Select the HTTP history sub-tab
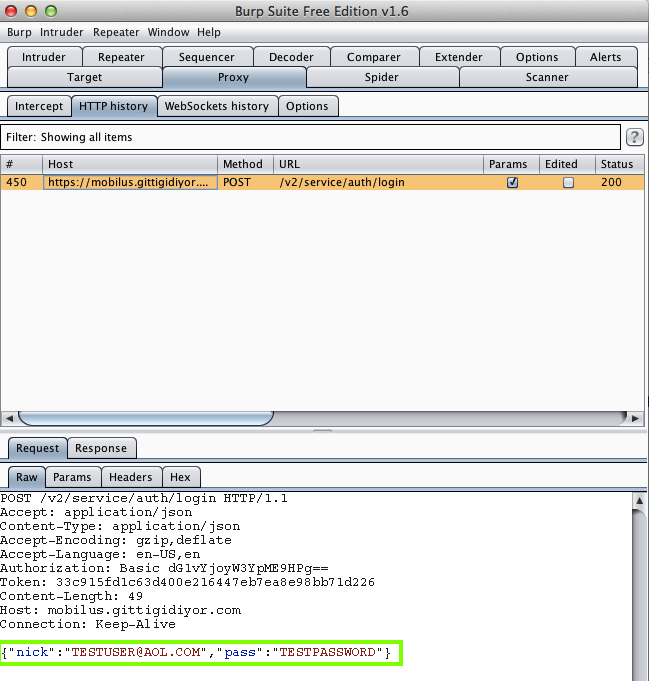This screenshot has width=649, height=681. point(114,106)
